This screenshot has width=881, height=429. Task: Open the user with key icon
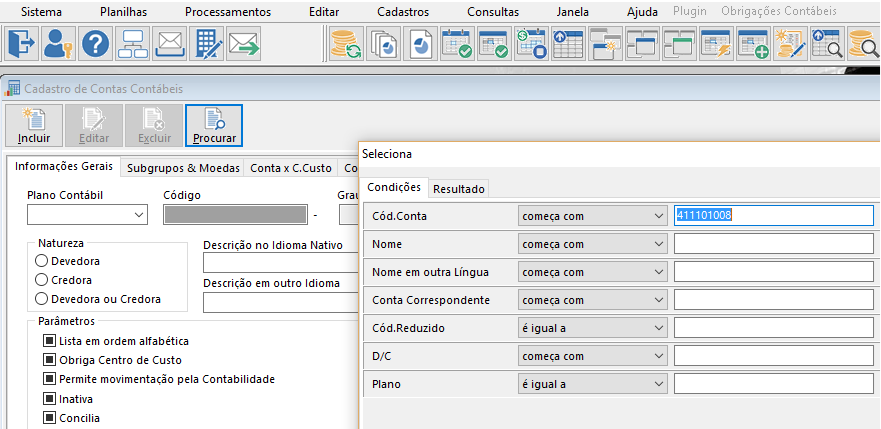59,44
